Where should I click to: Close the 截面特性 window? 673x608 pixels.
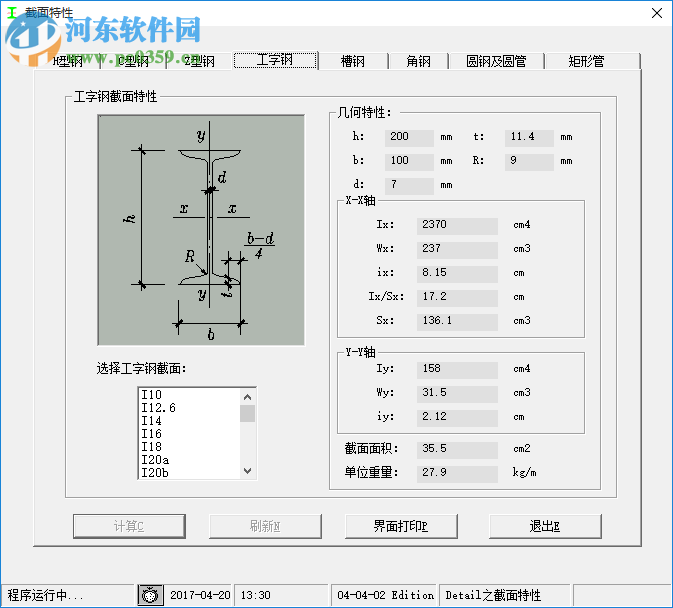point(656,13)
